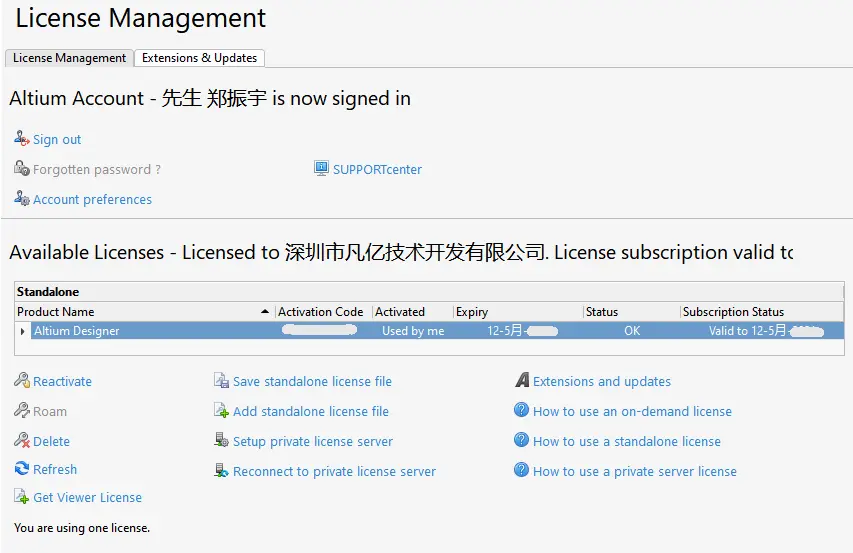Click the Roam link
Screen dimensions: 853x553
pyautogui.click(x=50, y=412)
